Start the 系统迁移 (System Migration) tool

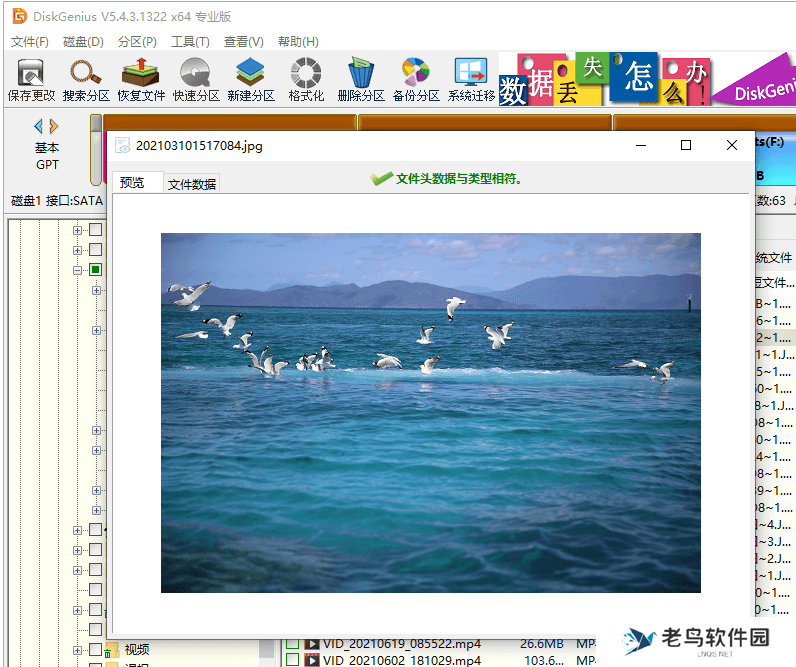[471, 79]
